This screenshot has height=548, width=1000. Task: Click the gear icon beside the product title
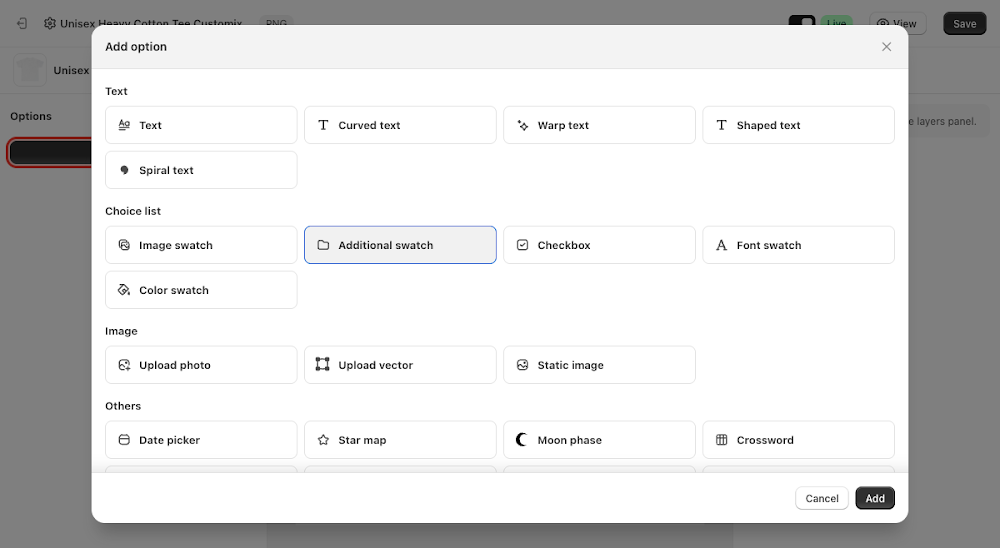[50, 24]
